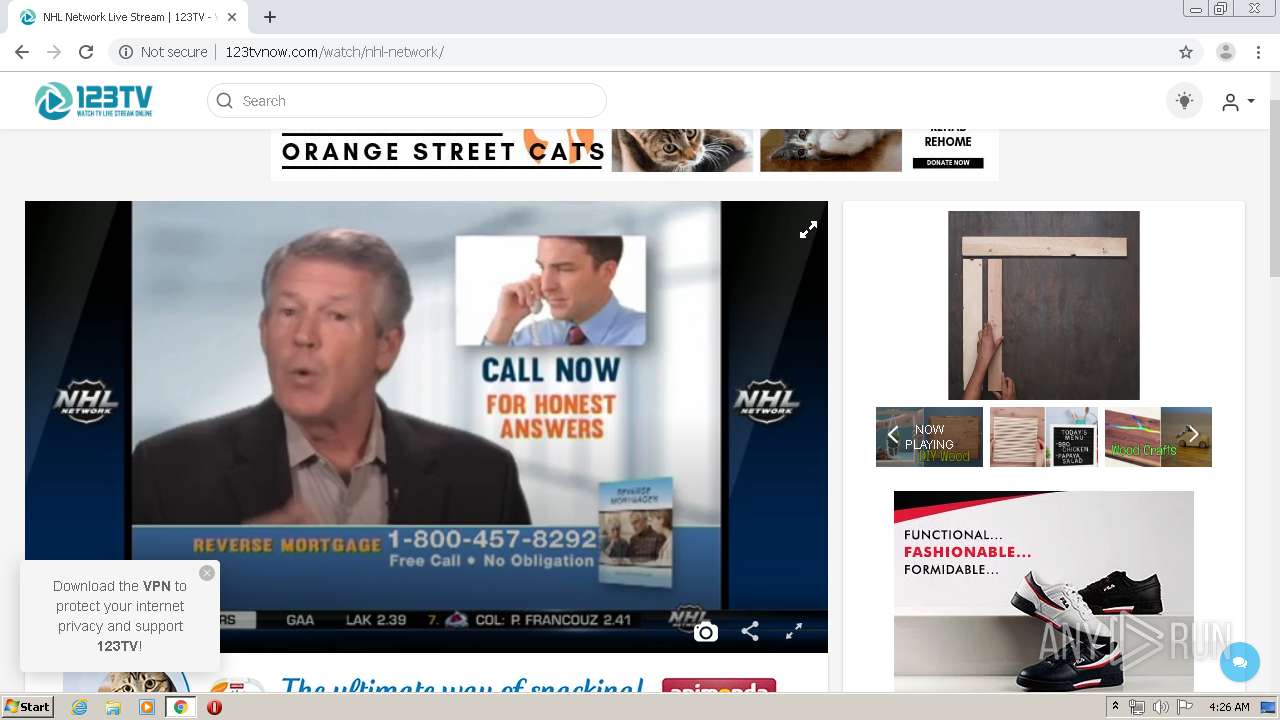
Task: Enter fullscreen from player control bar
Action: tap(794, 631)
